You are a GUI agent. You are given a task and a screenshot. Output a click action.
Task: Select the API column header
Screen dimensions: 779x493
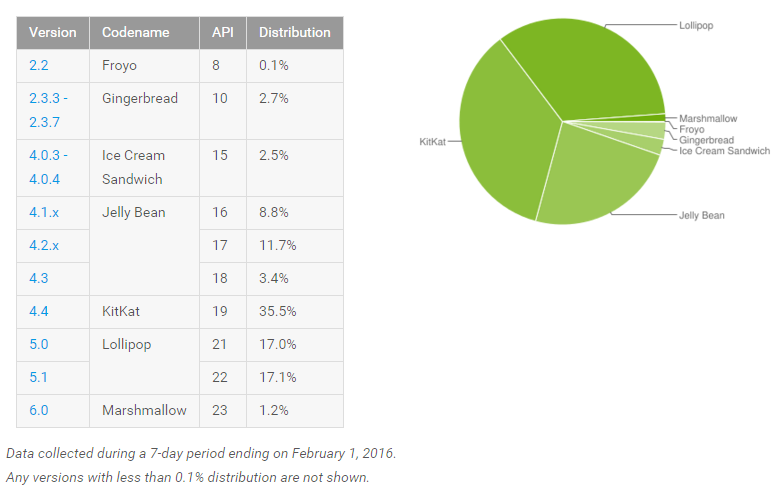223,32
